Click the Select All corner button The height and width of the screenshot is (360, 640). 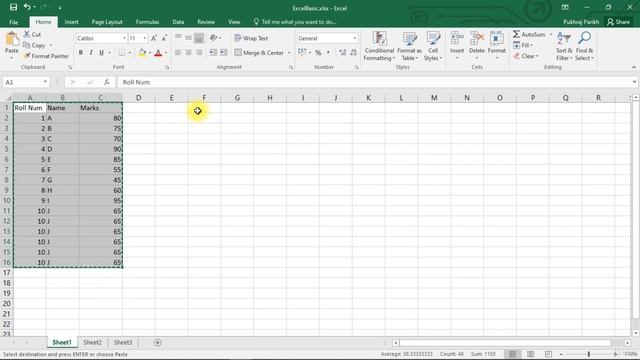[x=7, y=98]
